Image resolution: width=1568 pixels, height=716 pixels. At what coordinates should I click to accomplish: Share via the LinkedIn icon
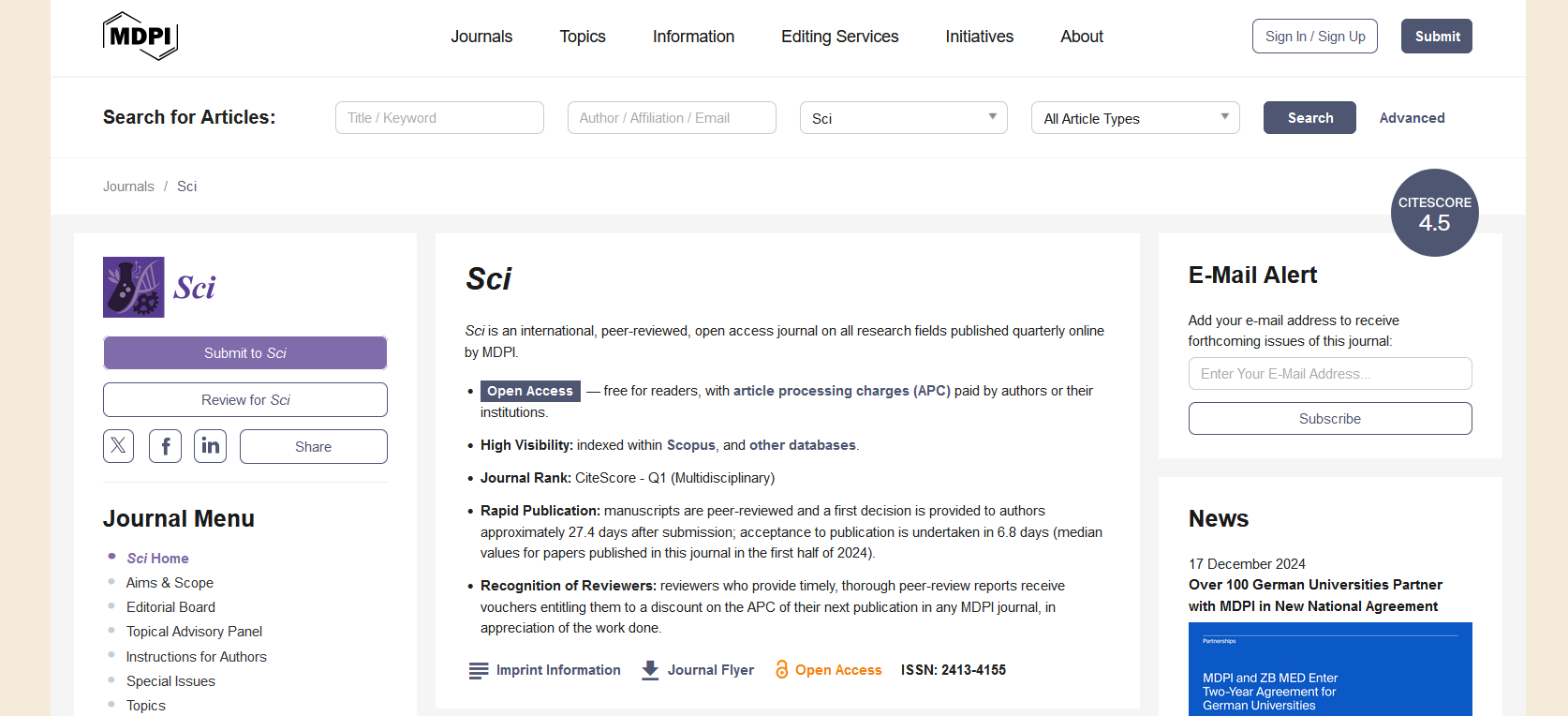pos(210,446)
